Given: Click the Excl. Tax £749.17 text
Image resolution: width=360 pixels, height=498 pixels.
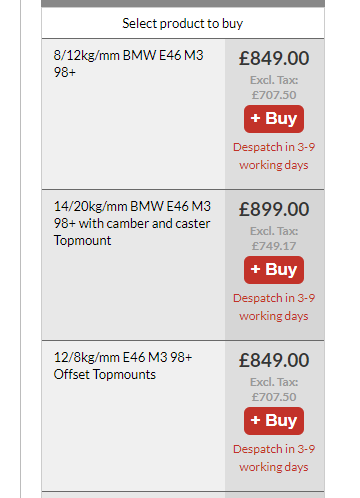Looking at the screenshot, I should point(274,239).
